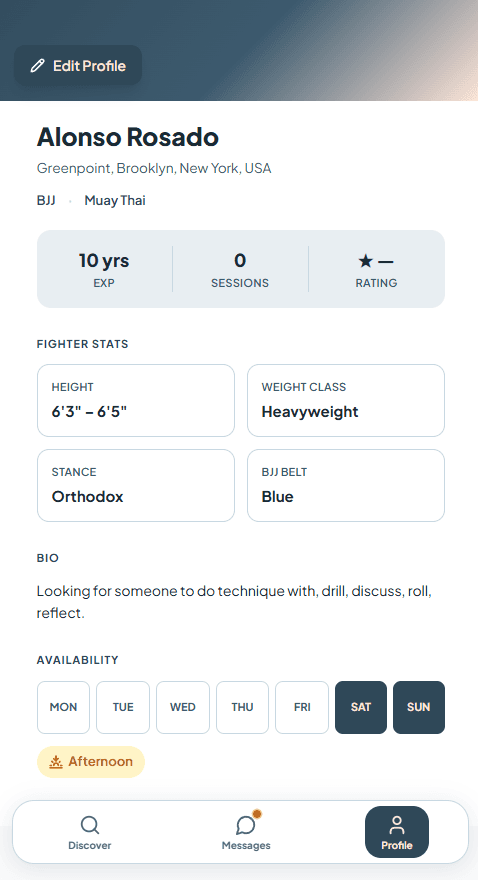Image resolution: width=478 pixels, height=880 pixels.
Task: Switch to the Discover tab label
Action: pos(90,845)
